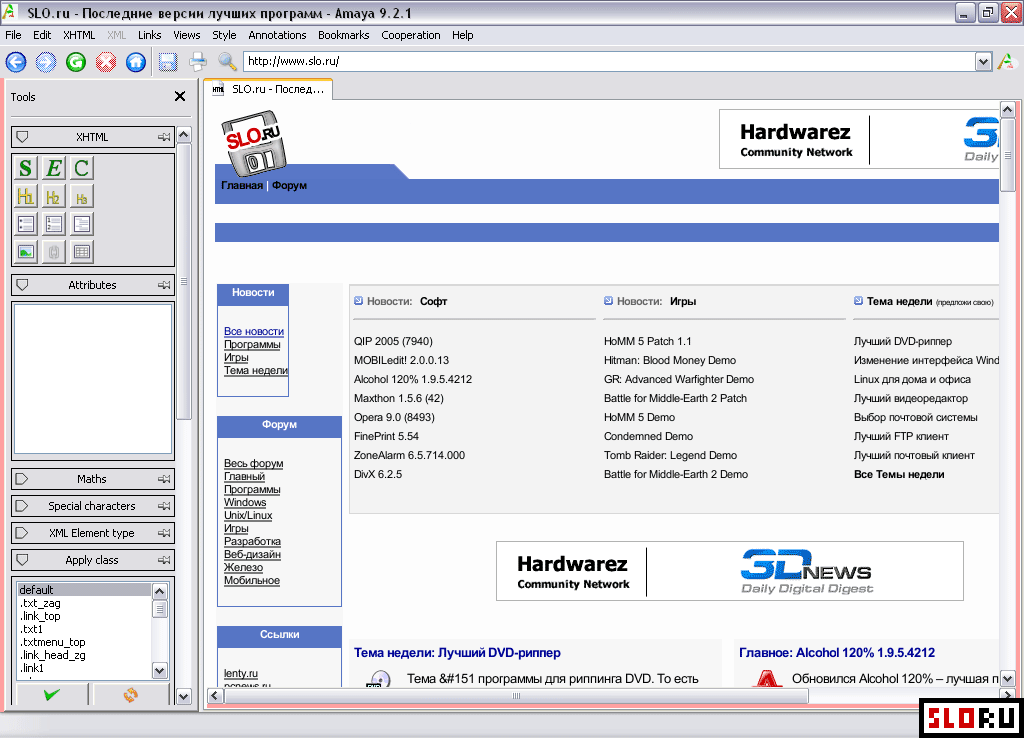
Task: Click 'Tomb Raider: Legend Demo' item
Action: (x=671, y=455)
